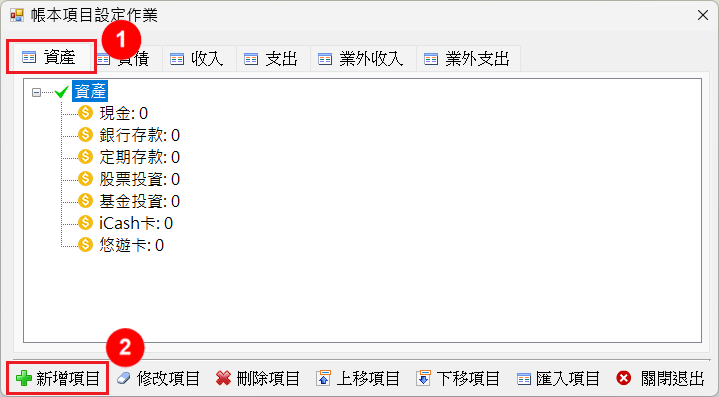Select the 悠遊卡: 0 item
This screenshot has height=397, width=719.
pos(131,245)
